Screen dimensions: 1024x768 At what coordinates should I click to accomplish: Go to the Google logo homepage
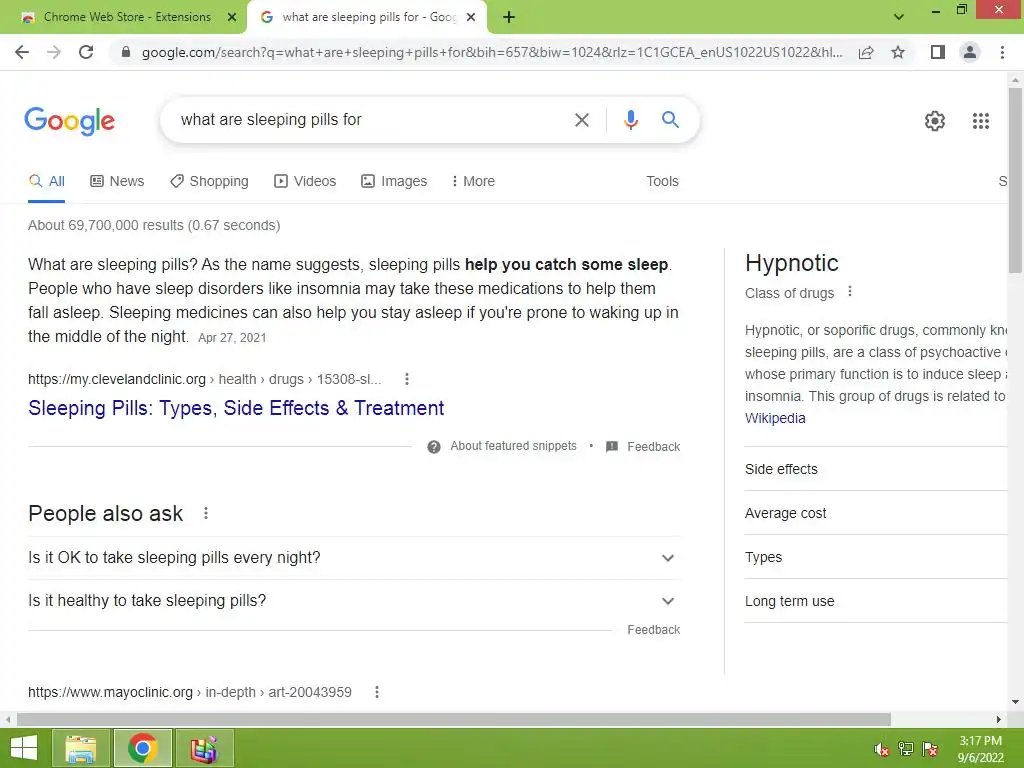(69, 121)
